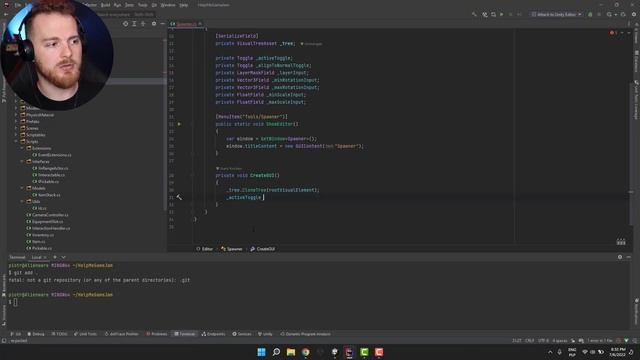Open IDE settings gear at top right
The image size is (640, 360).
pos(634,14)
